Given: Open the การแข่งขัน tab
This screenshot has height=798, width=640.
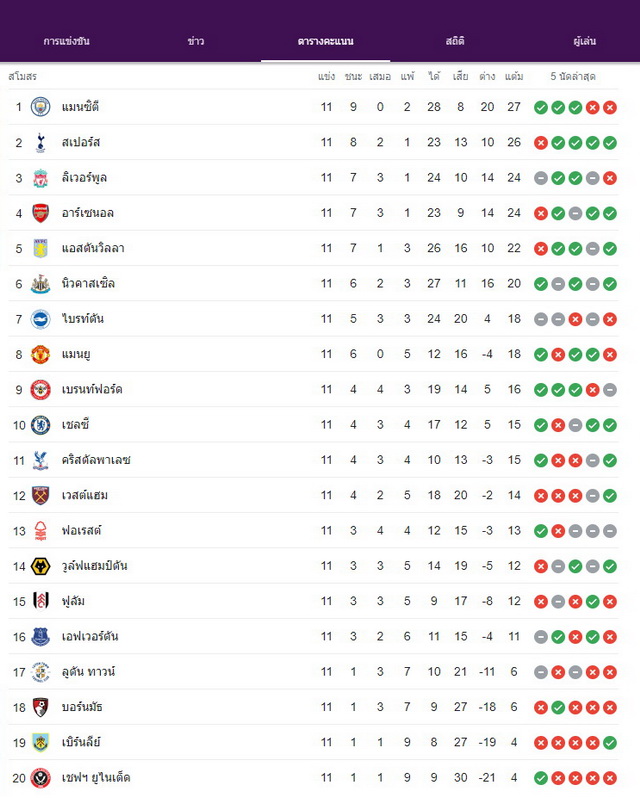Looking at the screenshot, I should [x=66, y=41].
